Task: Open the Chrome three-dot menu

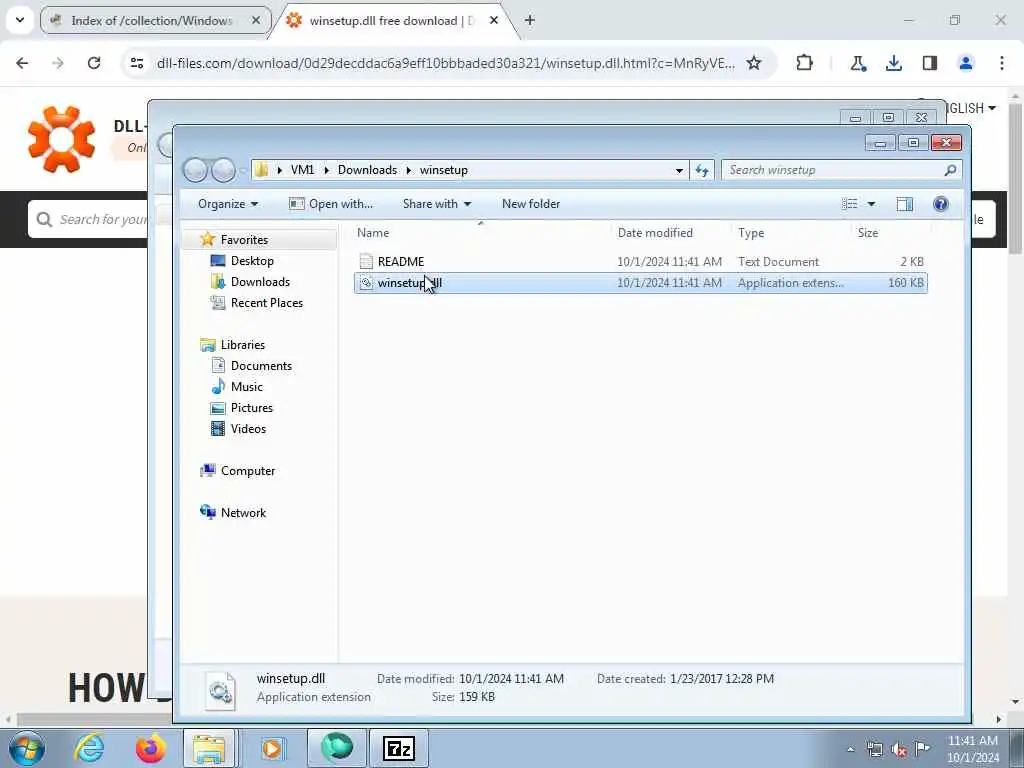Action: (x=1002, y=63)
